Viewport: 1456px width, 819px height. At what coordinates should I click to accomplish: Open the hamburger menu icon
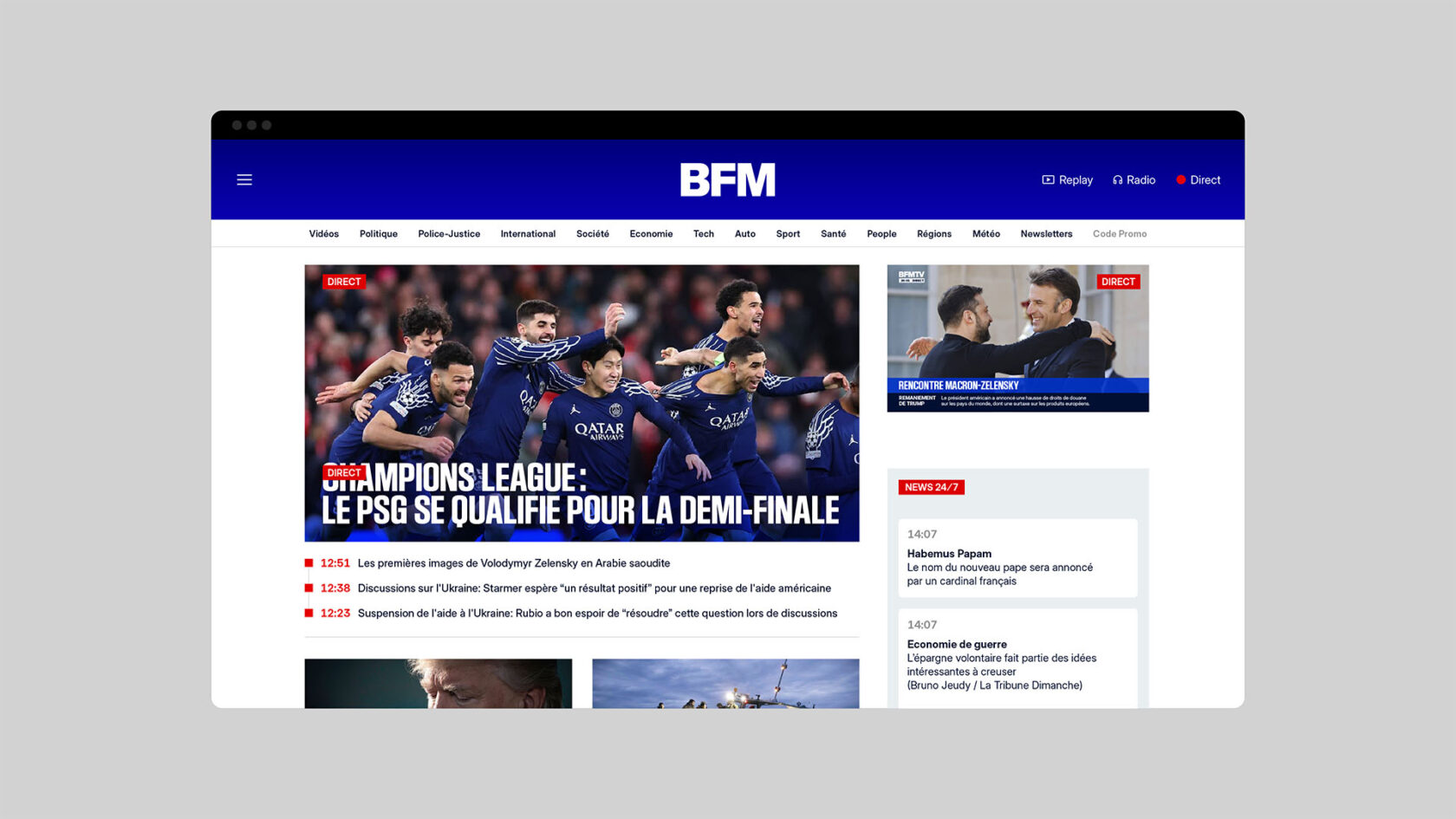click(x=244, y=179)
